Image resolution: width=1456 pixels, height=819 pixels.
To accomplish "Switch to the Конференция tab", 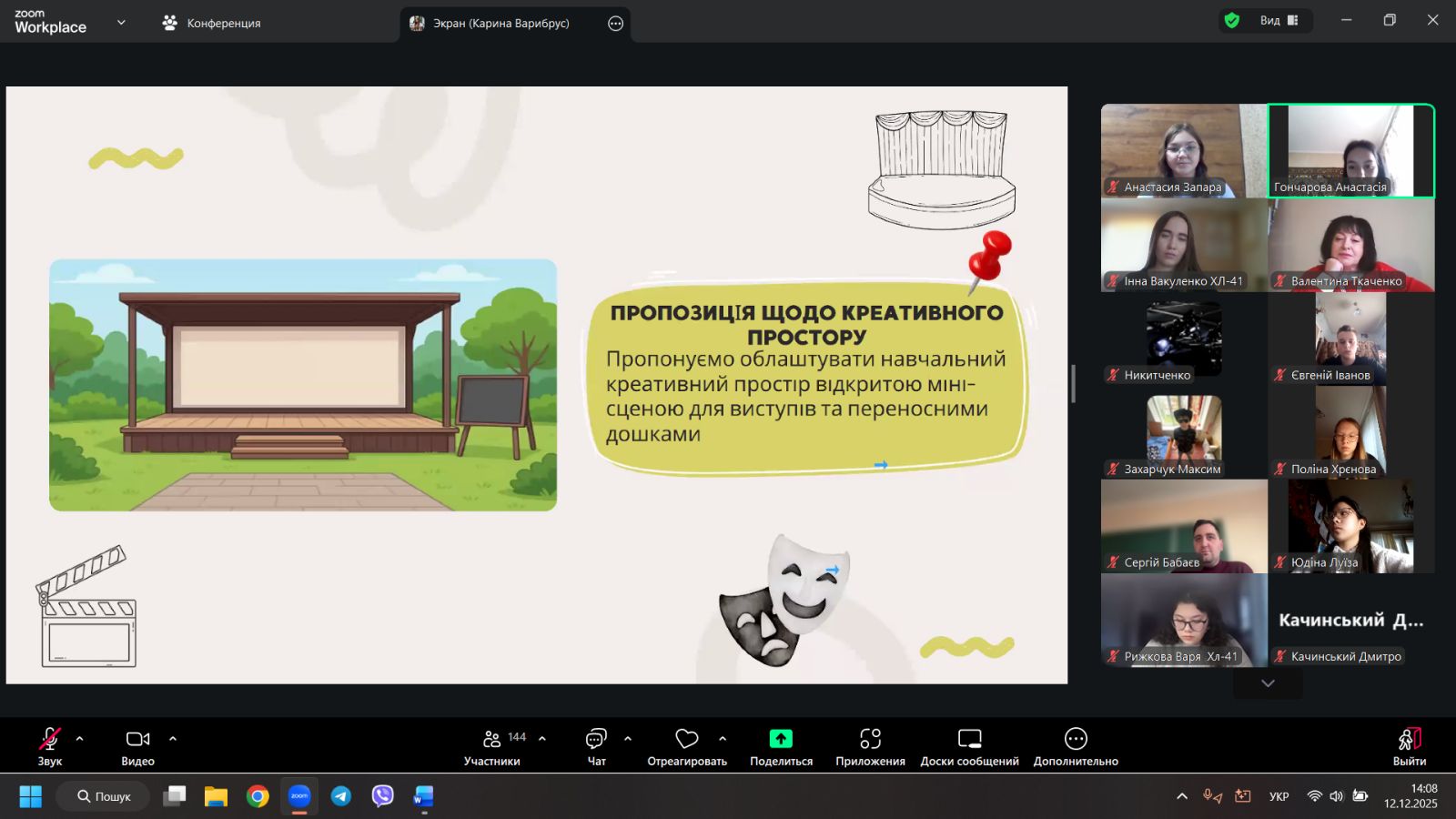I will pos(212,24).
